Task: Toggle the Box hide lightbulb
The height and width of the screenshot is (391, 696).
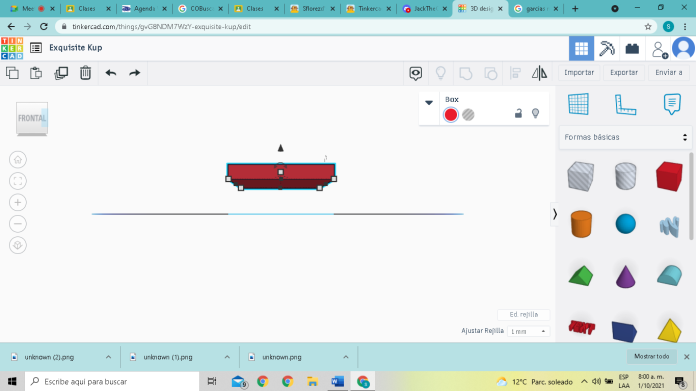Action: pos(535,114)
